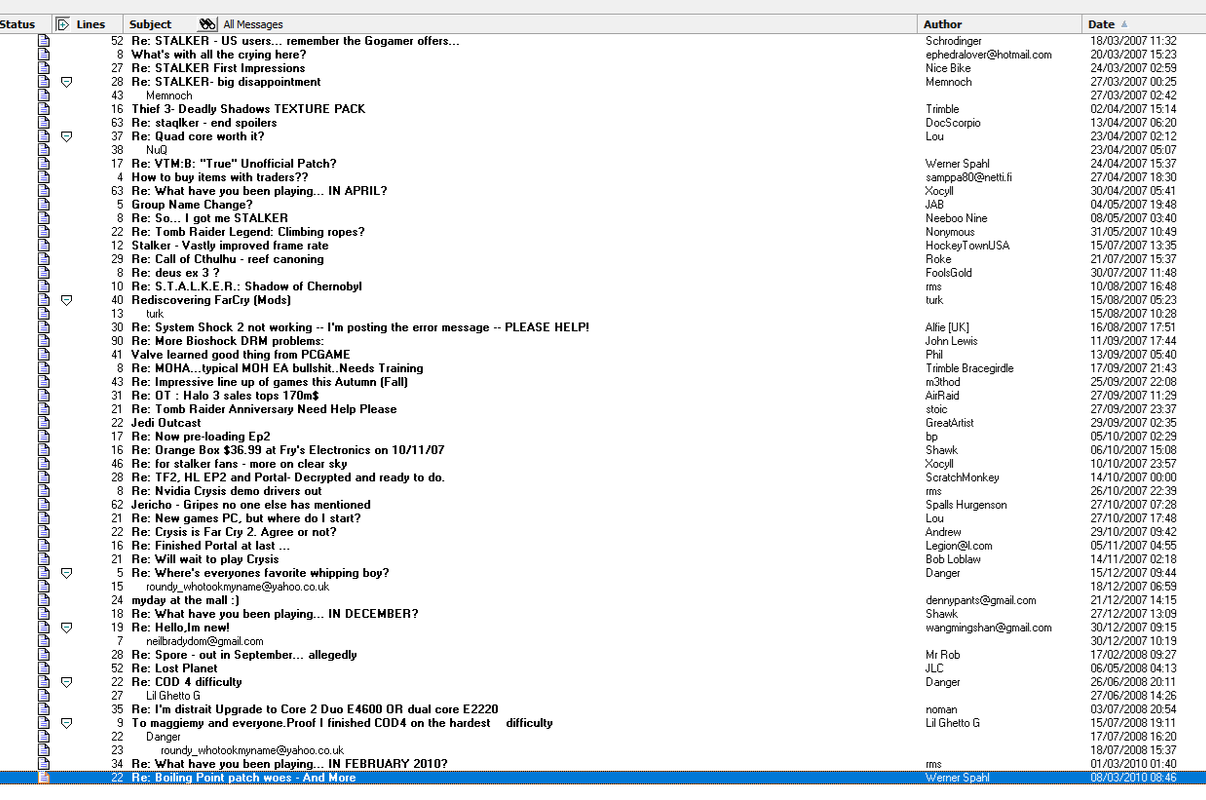Select 'Re: I'm distrait Upgrade to Core 2 Duo E4600' message
1206x800 pixels.
[315, 710]
